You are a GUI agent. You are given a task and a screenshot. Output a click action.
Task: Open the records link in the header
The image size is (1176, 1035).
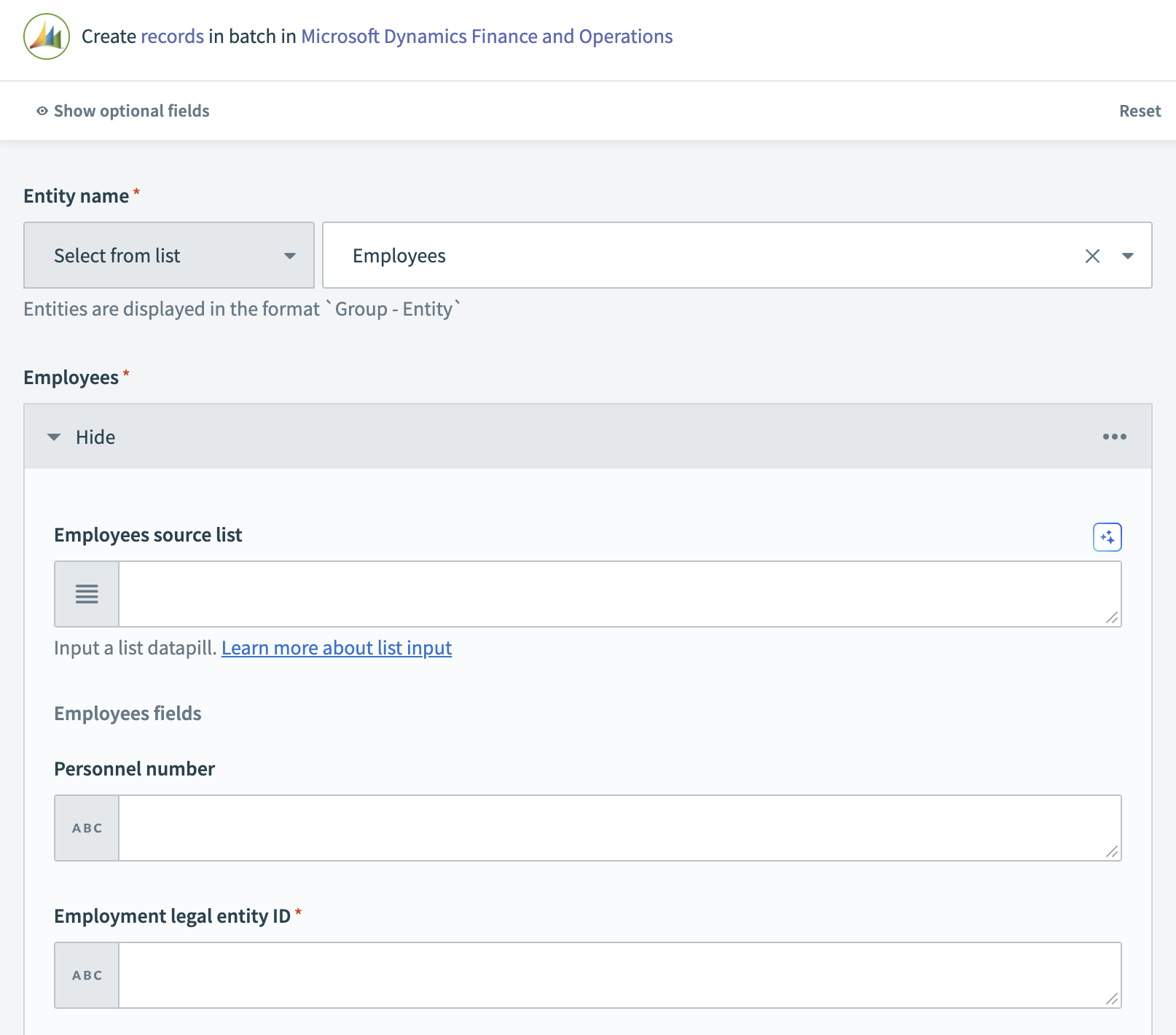(172, 36)
